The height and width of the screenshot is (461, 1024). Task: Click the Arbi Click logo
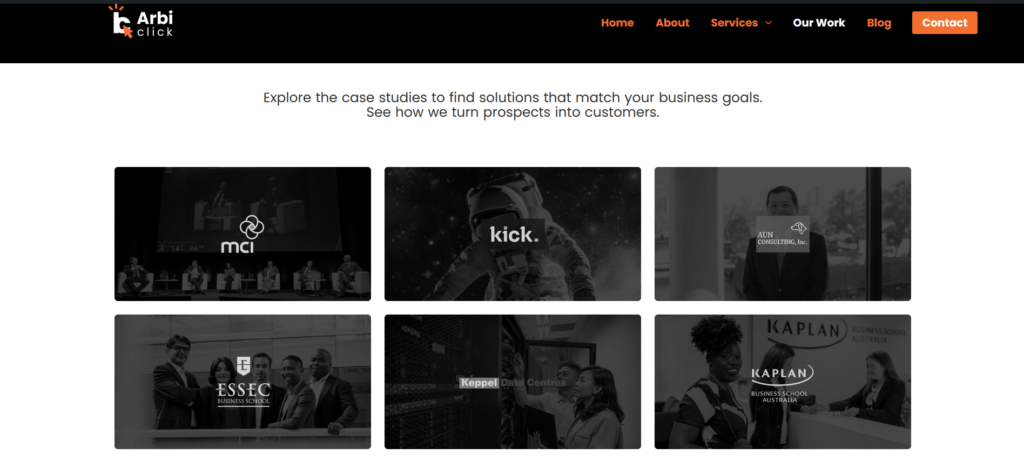click(140, 22)
